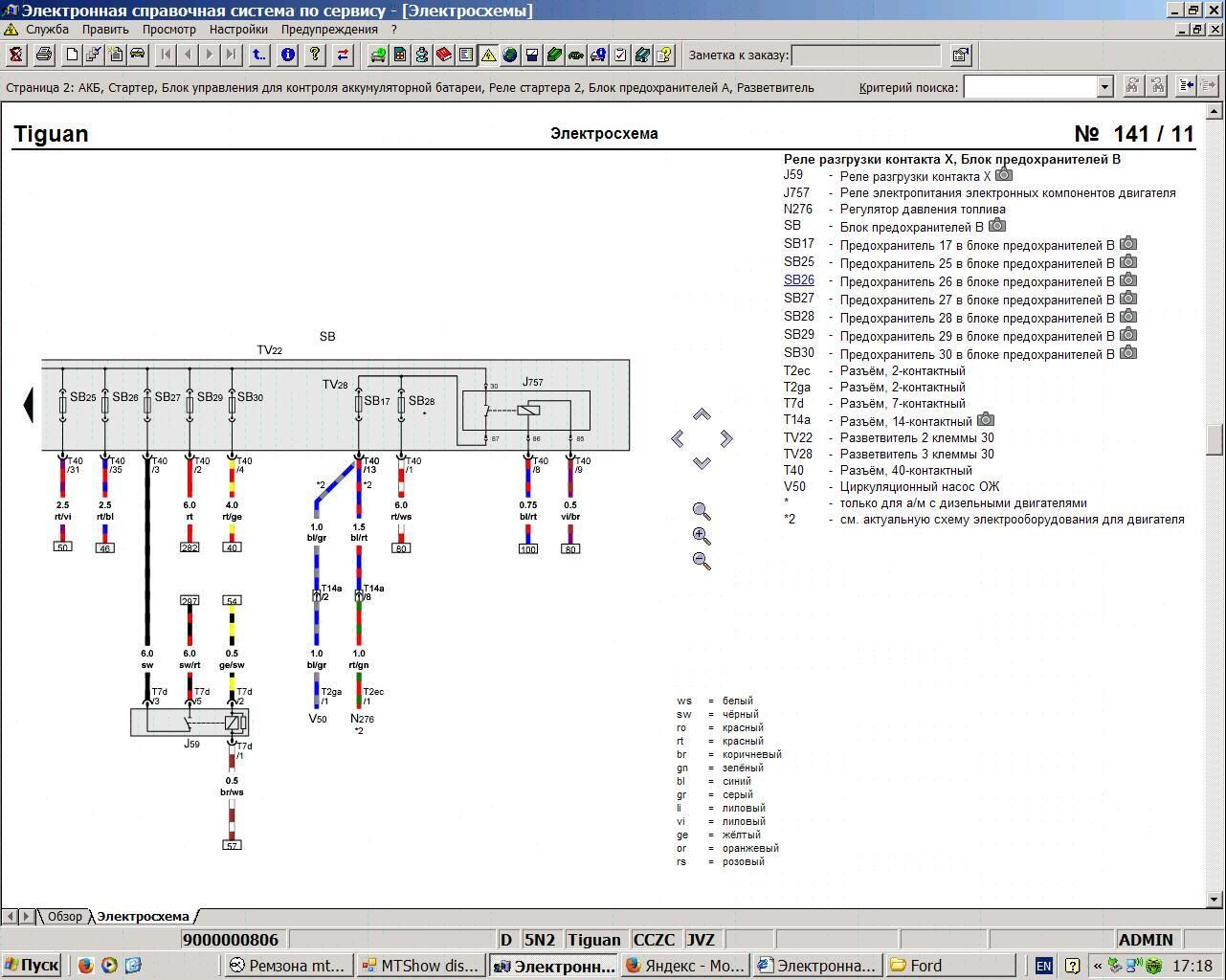Open the vehicle identification car icon

138,55
